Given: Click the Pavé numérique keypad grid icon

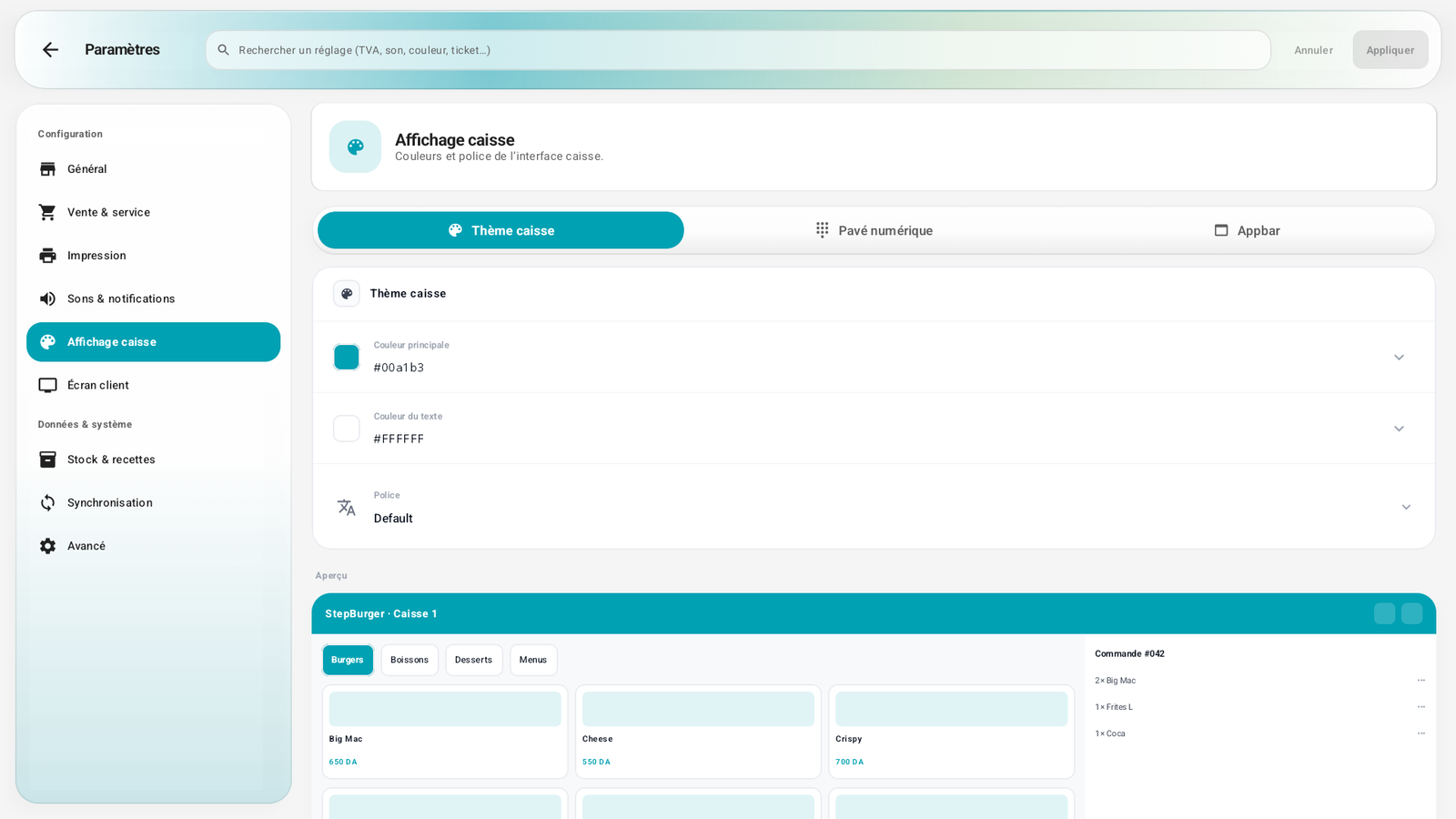Looking at the screenshot, I should (x=822, y=230).
